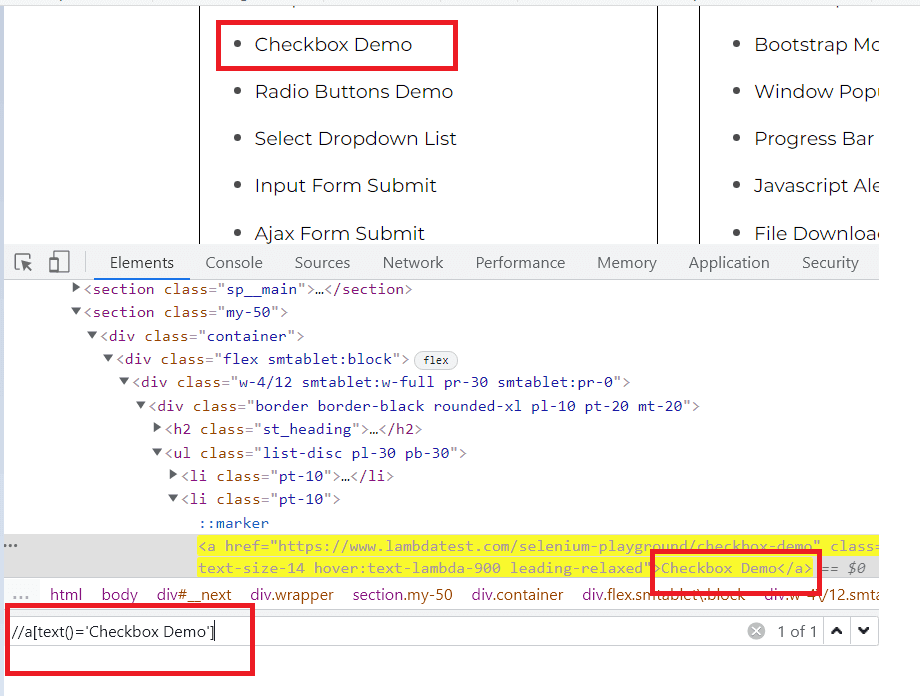Image resolution: width=920 pixels, height=696 pixels.
Task: Expand the h2.st_heading element
Action: pos(157,429)
